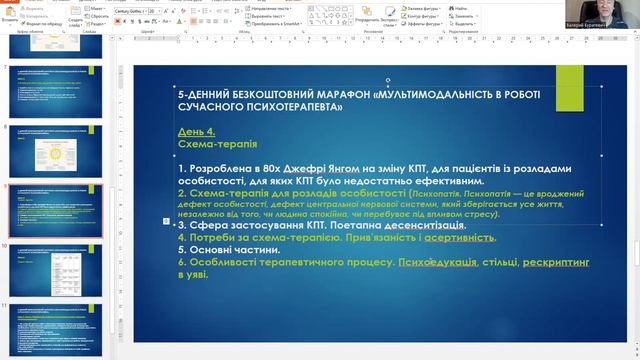Clear all text formatting with the eraser icon

pos(183,11)
